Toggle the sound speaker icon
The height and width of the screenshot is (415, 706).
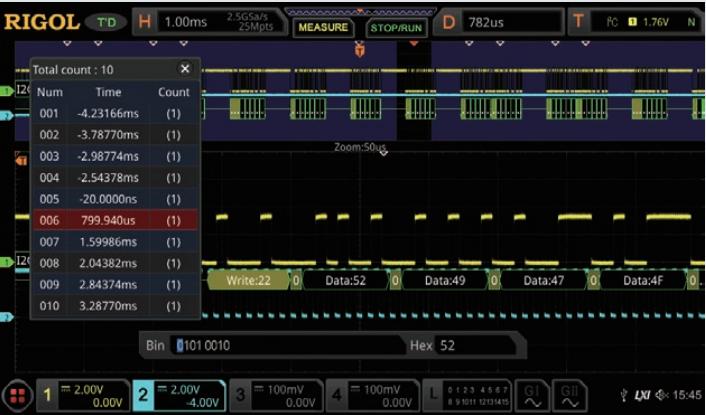pos(662,395)
